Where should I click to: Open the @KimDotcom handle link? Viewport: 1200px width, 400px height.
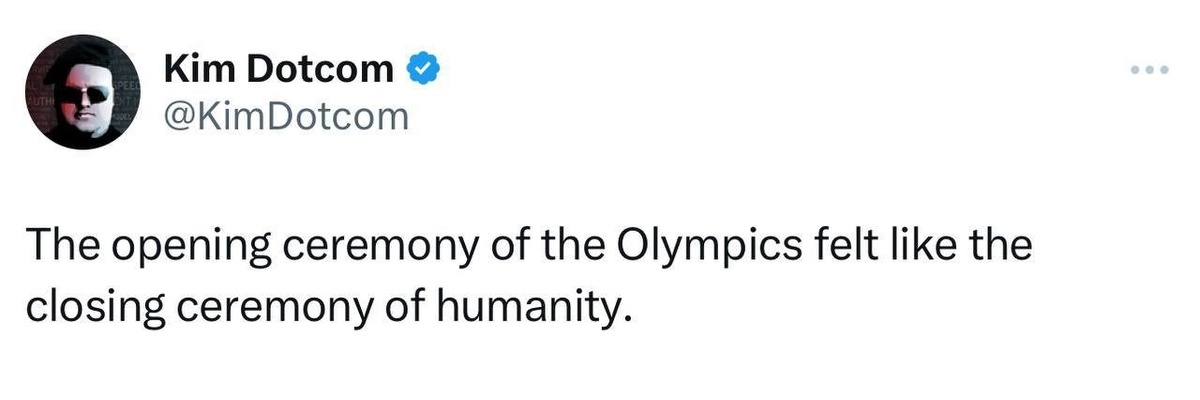click(285, 116)
